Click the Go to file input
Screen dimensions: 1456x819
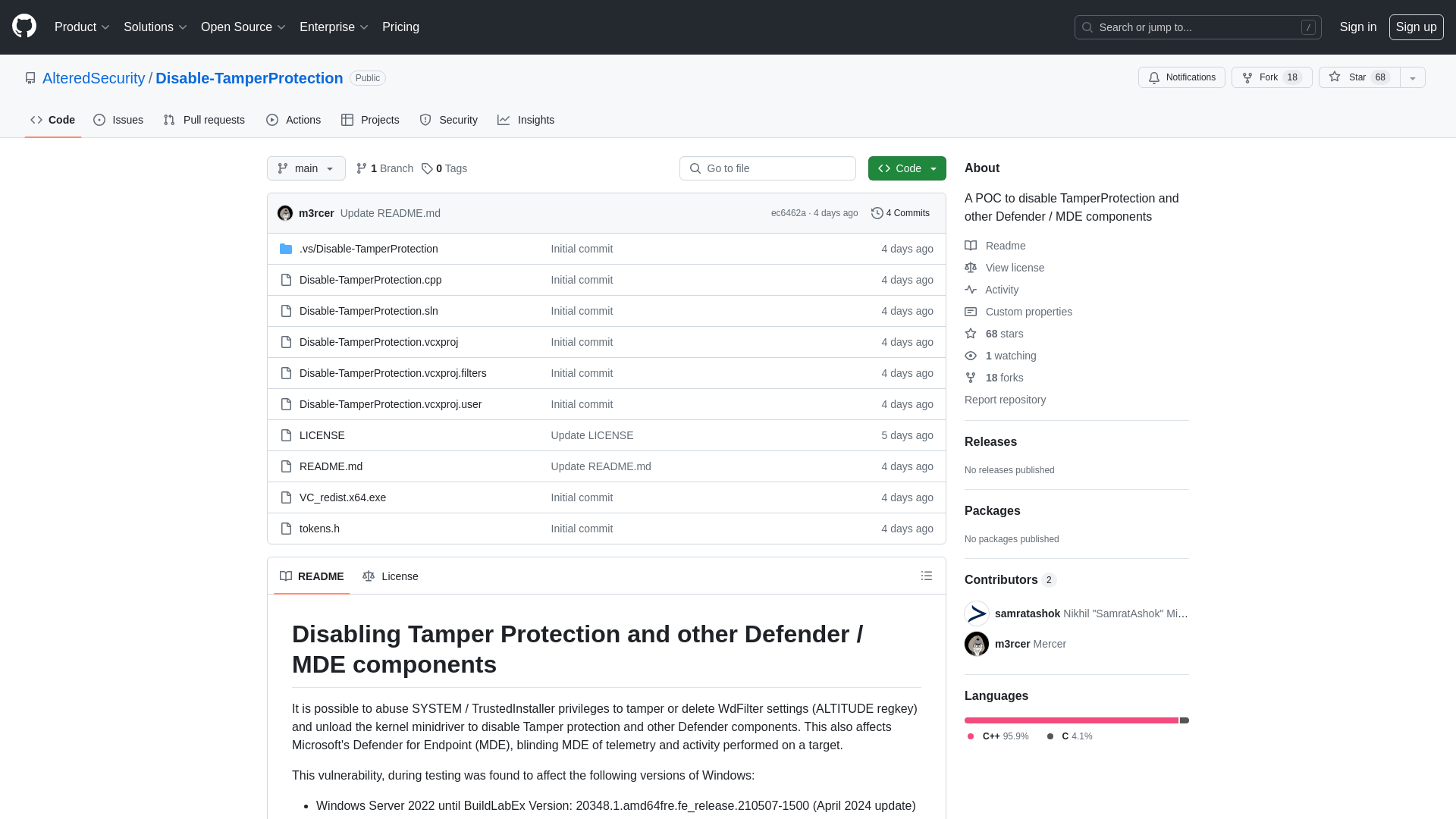tap(767, 168)
